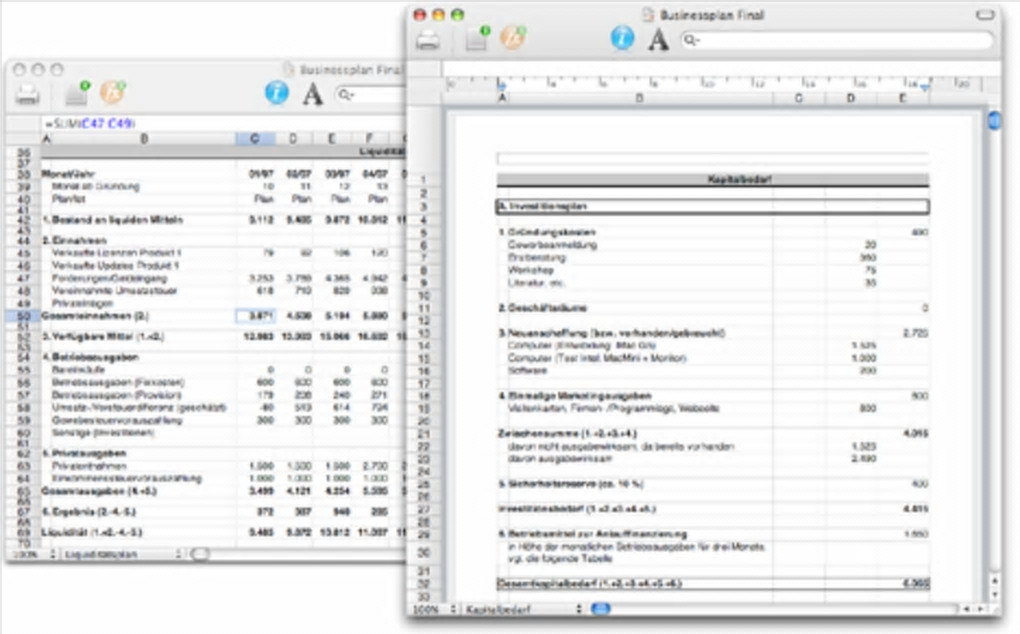The height and width of the screenshot is (634, 1020).
Task: Click the print icon in the back window
Action: 27,95
